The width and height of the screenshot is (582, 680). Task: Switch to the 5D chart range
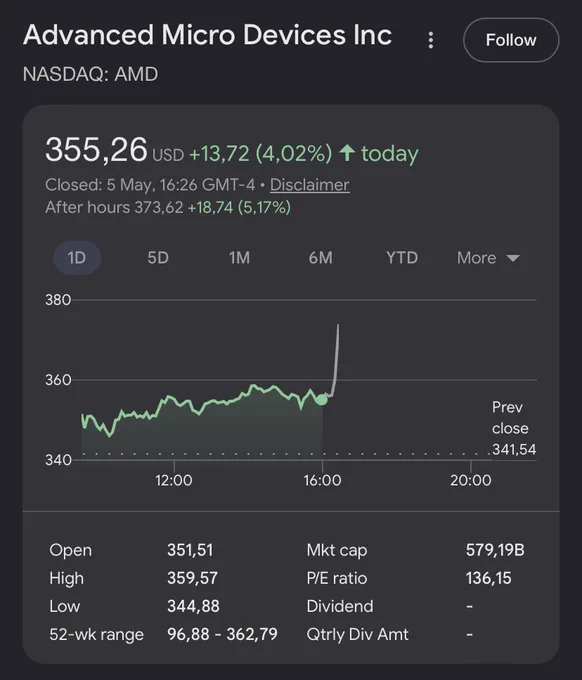click(158, 258)
